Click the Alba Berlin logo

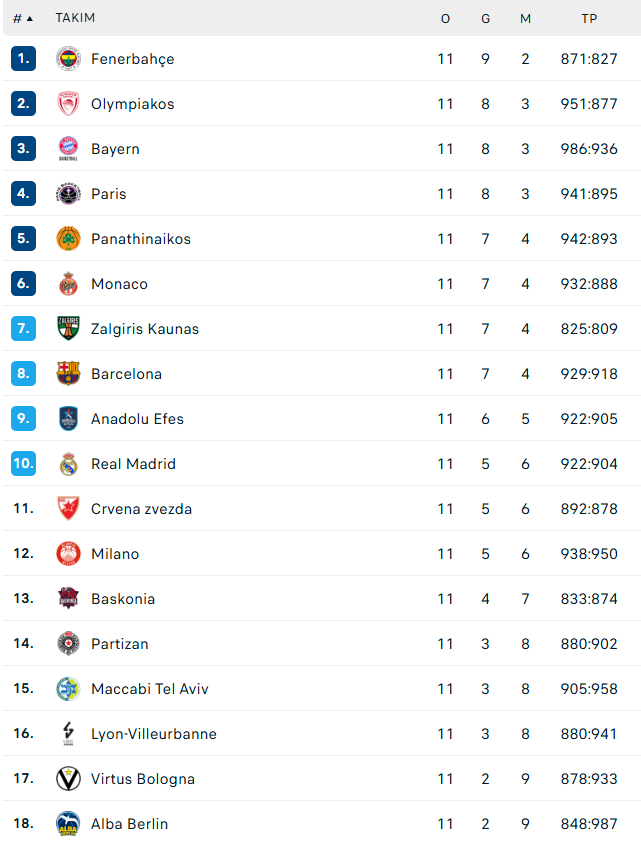[68, 824]
